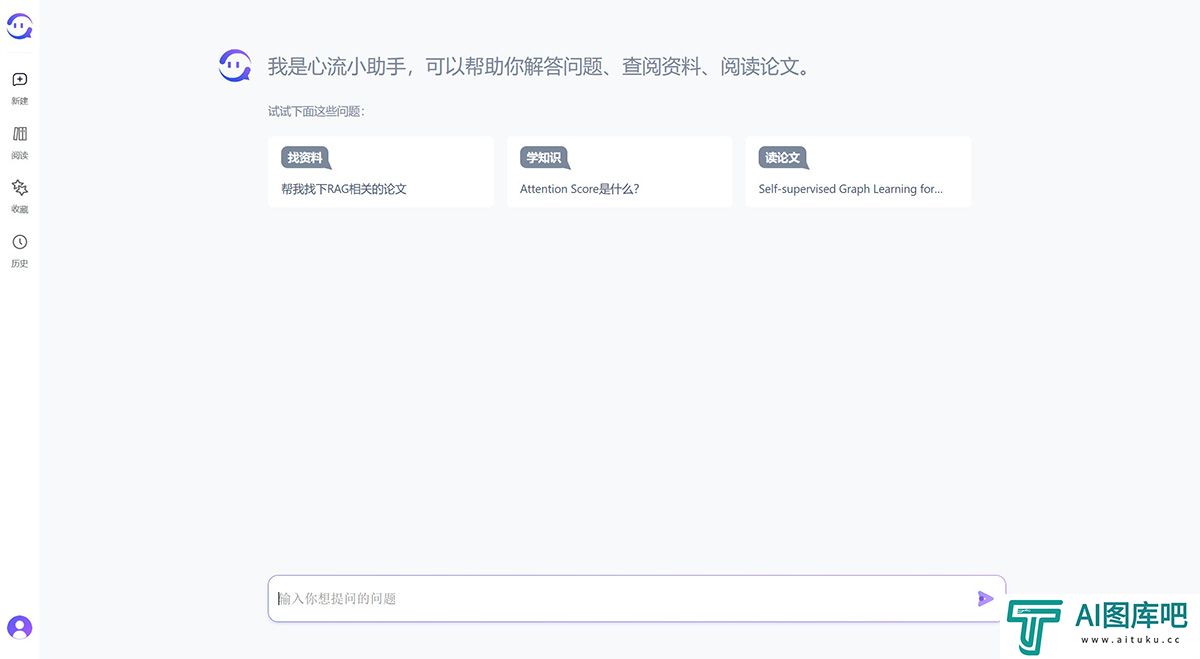Click the 读论文 tag label
Image resolution: width=1200 pixels, height=659 pixels.
pos(782,158)
